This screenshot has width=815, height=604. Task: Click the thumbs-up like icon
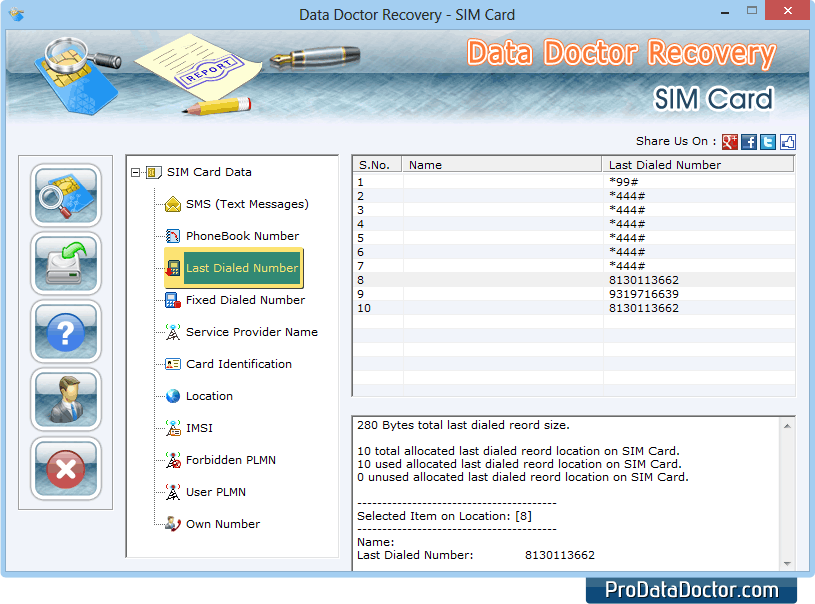pyautogui.click(x=787, y=141)
